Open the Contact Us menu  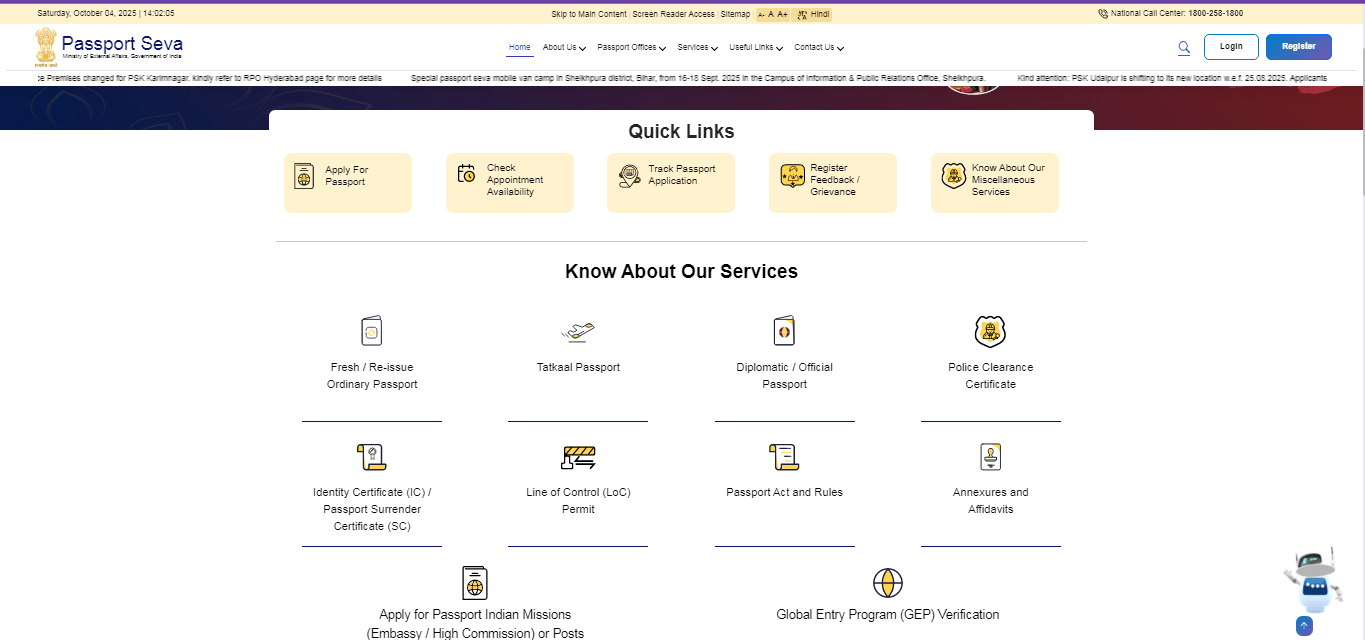point(818,47)
